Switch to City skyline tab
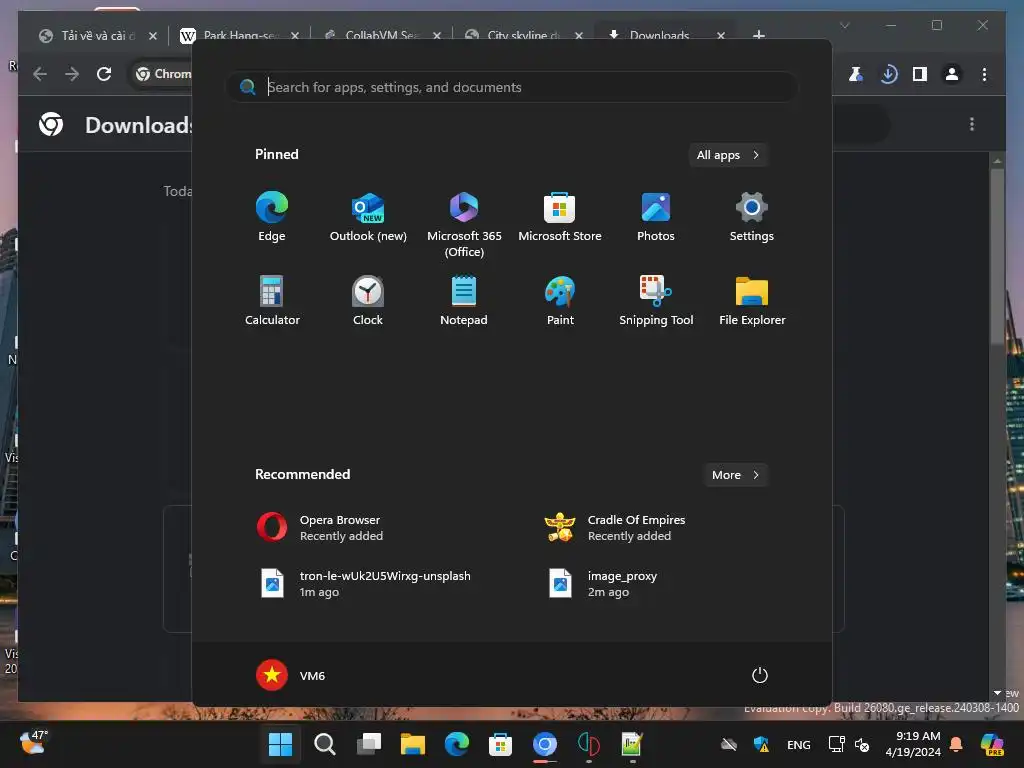The height and width of the screenshot is (768, 1024). pos(522,35)
